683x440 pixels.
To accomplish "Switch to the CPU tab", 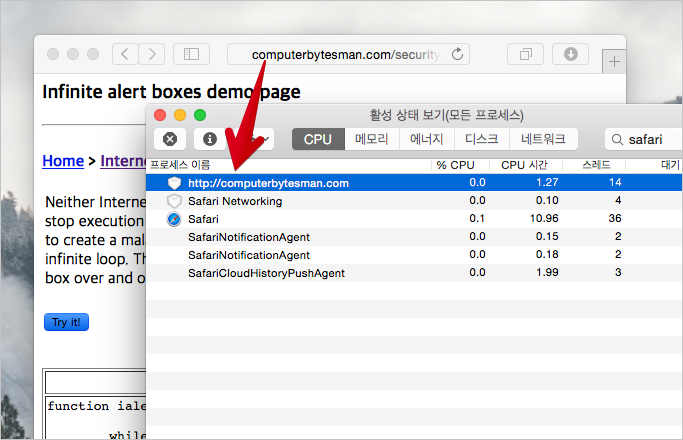I will (318, 139).
